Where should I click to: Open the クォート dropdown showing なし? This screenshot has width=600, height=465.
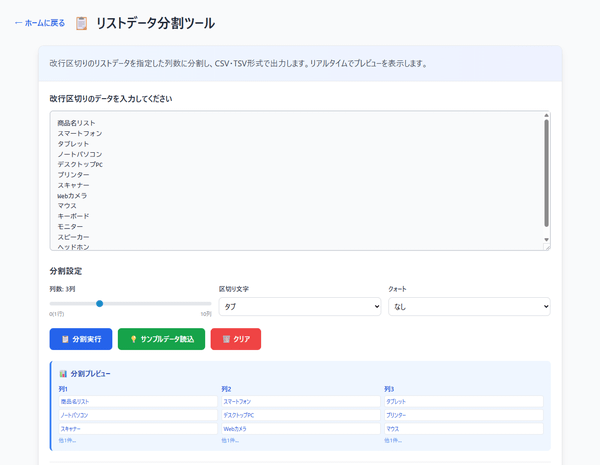coord(468,307)
